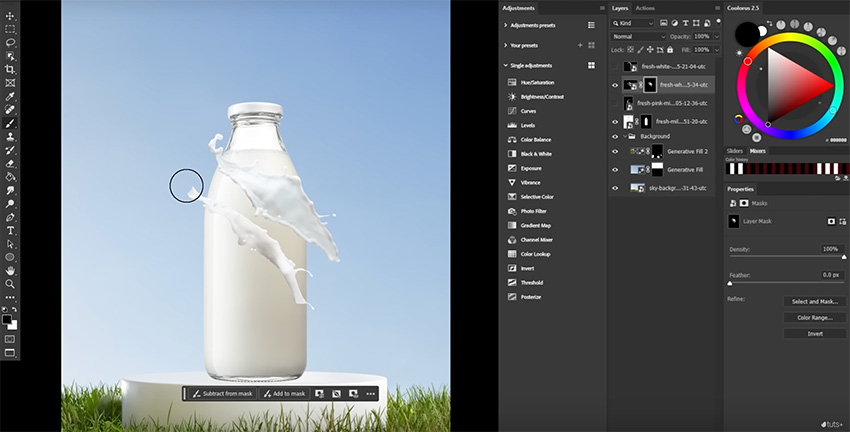
Task: Select the Eraser tool
Action: coord(10,163)
